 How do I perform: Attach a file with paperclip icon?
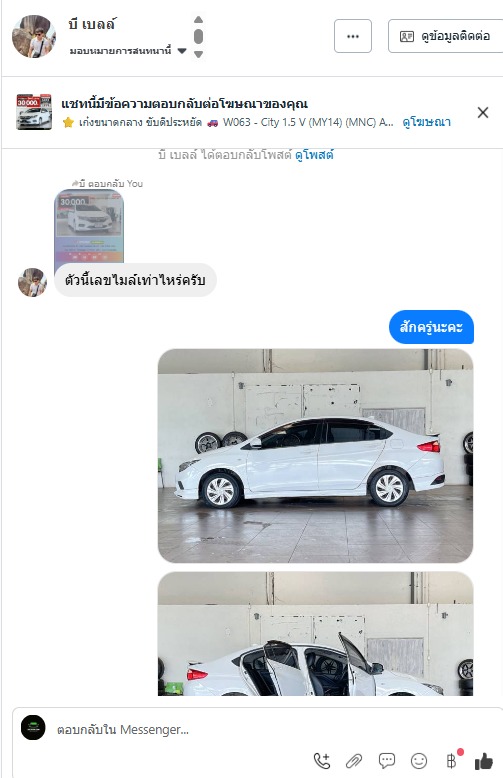tap(354, 761)
